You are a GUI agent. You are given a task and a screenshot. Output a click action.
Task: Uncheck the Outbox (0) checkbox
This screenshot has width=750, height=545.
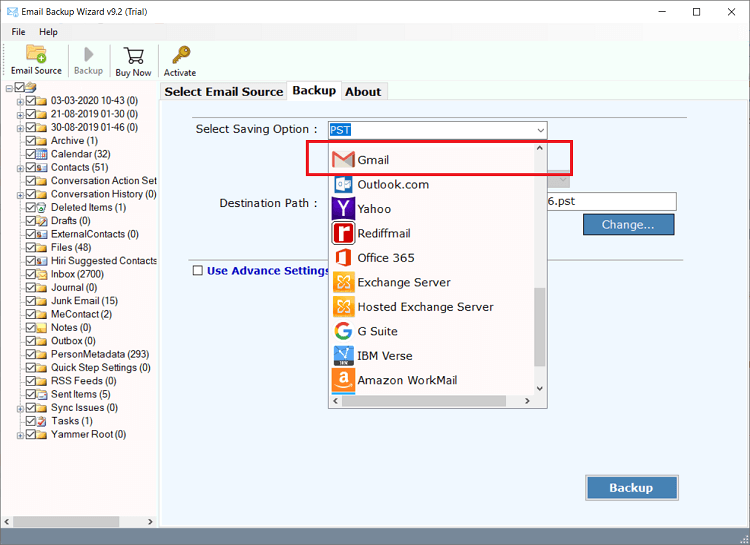[x=31, y=341]
